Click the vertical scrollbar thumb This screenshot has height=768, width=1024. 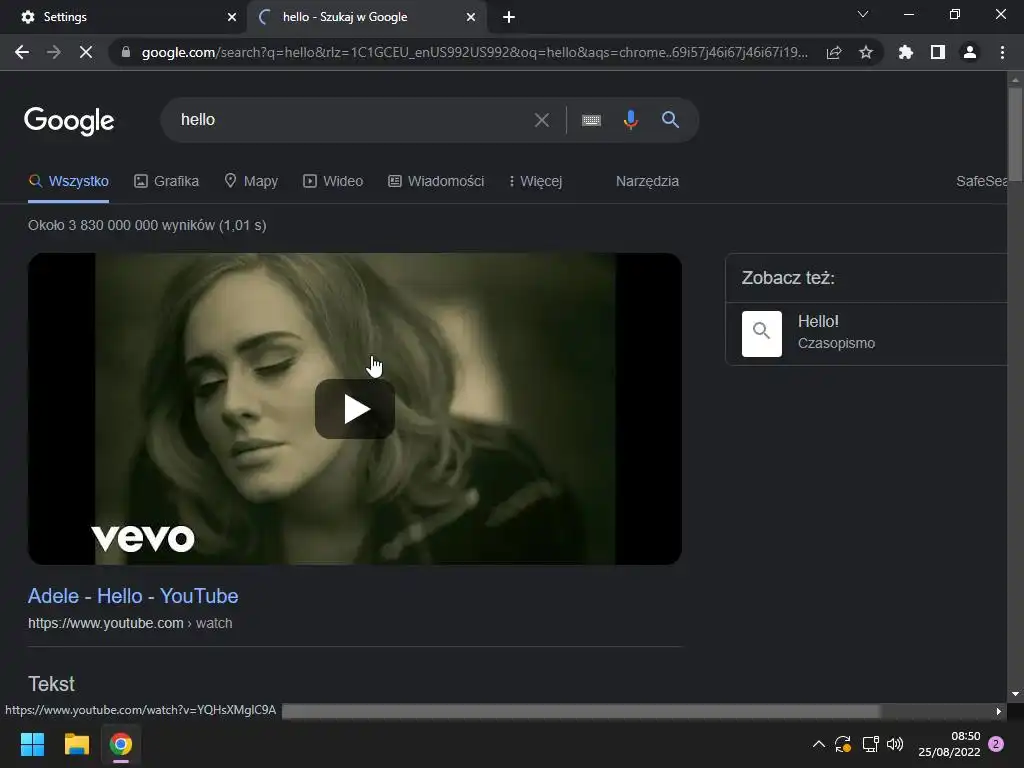(1015, 134)
